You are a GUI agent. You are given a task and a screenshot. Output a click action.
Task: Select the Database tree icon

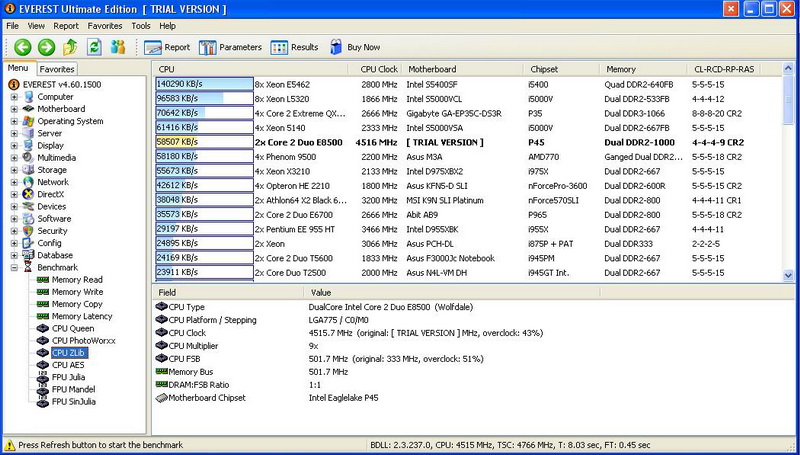[28, 256]
